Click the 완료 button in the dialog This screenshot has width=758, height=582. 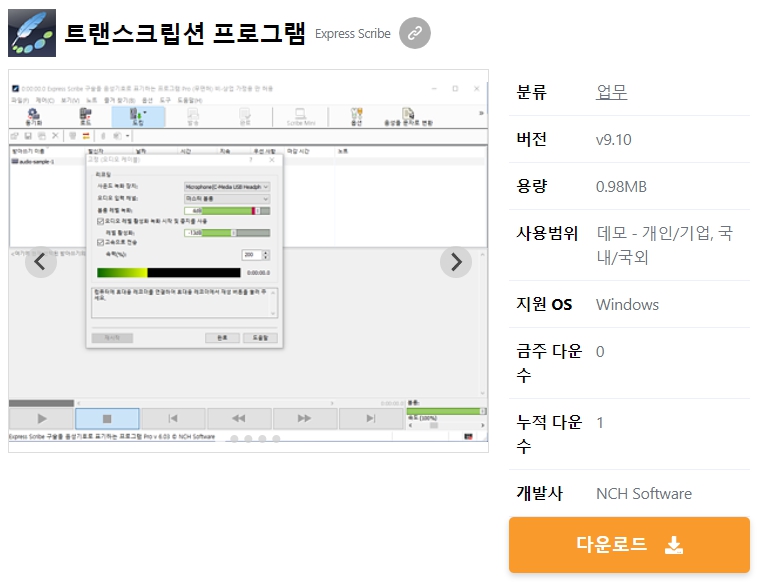(222, 337)
